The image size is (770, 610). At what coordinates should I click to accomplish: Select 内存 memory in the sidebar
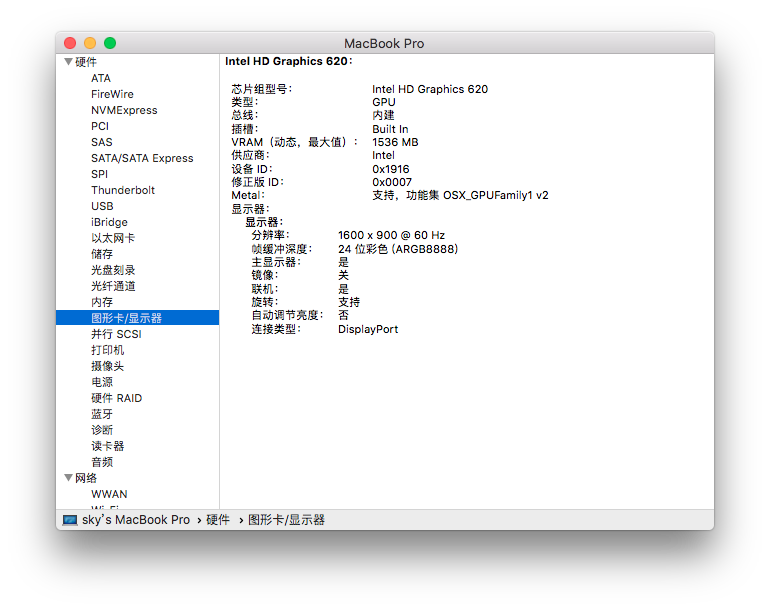102,302
